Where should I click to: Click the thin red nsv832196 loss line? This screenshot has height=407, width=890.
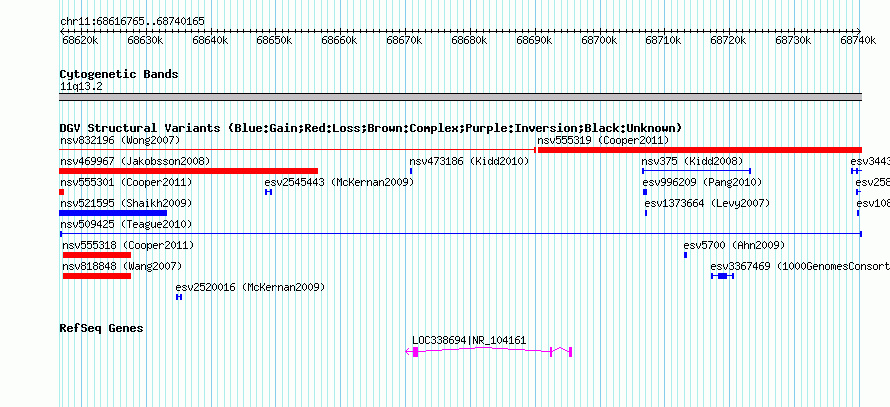(x=297, y=150)
